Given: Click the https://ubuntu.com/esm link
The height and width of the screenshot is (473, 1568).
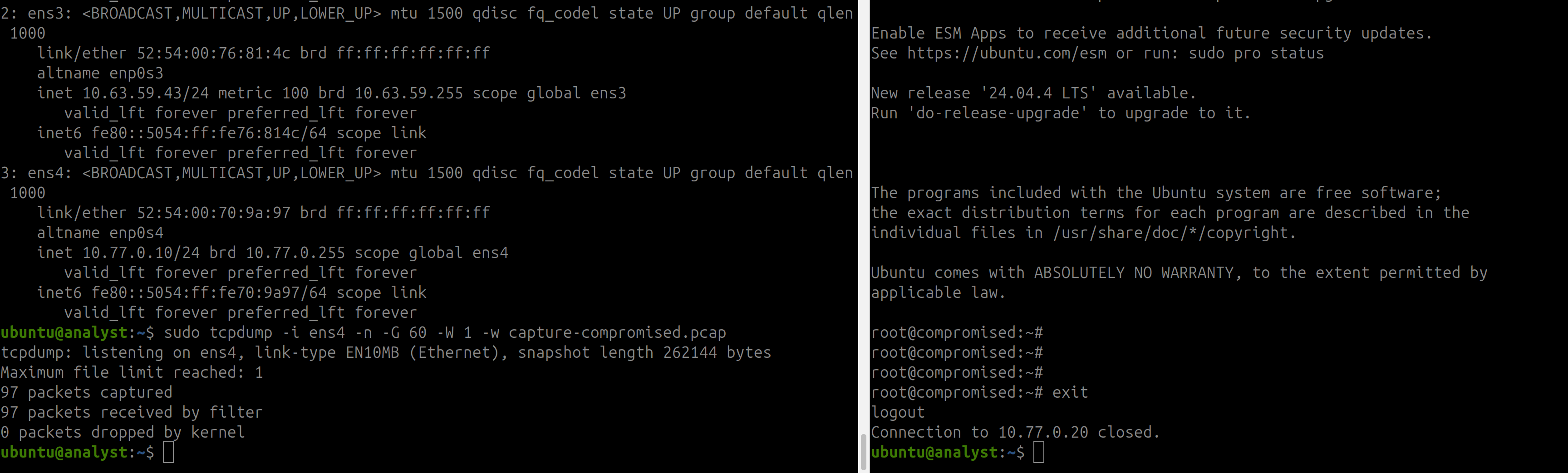Looking at the screenshot, I should pyautogui.click(x=1007, y=54).
